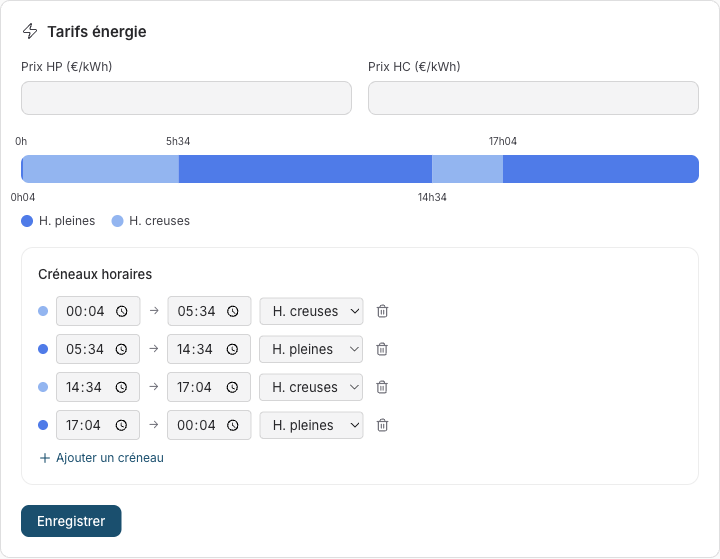Click the plus icon of Ajouter un créneau

tap(45, 458)
